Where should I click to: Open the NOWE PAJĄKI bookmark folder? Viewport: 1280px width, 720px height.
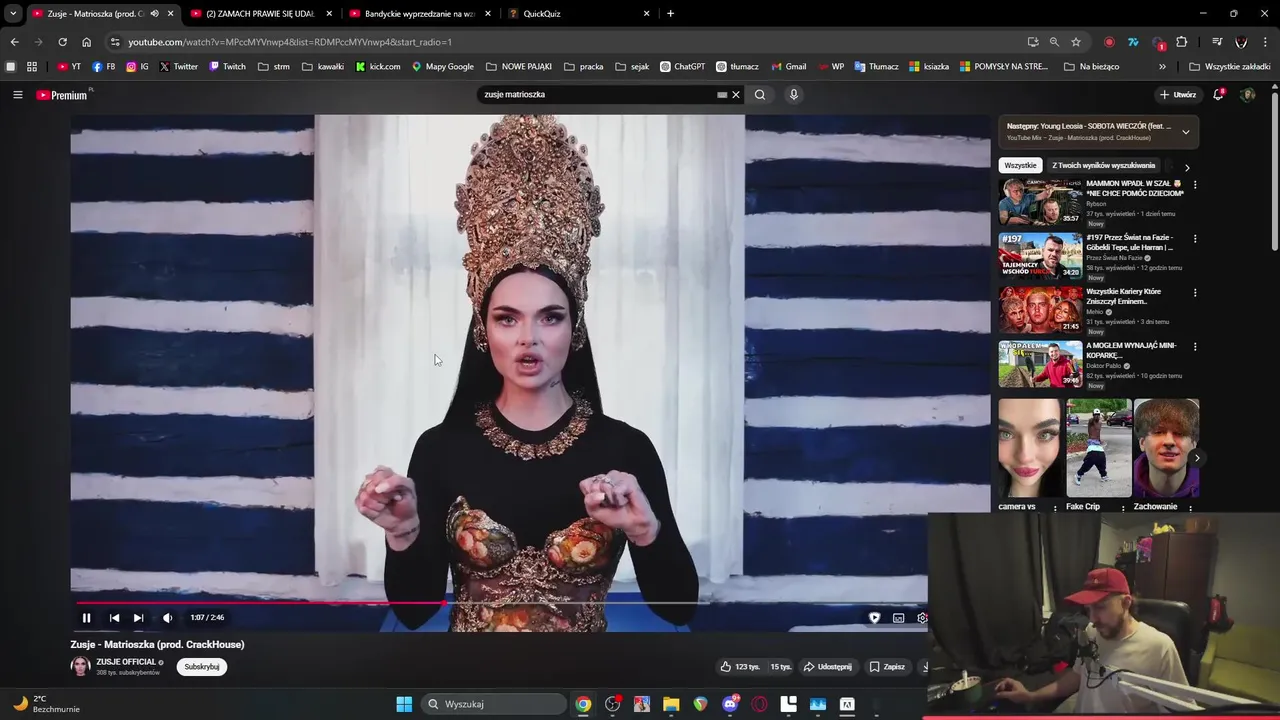point(519,67)
